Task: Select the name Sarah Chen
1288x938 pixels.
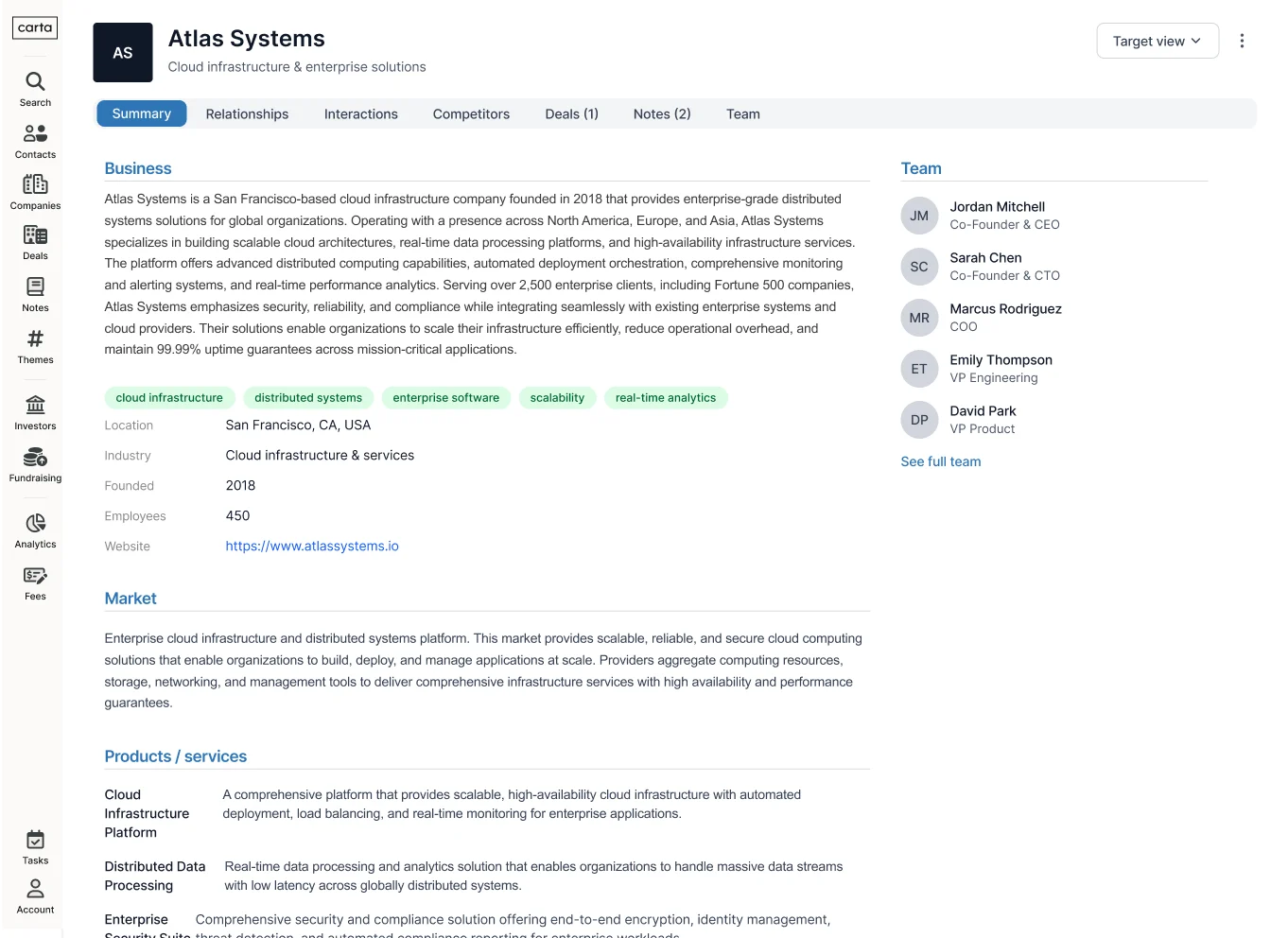Action: 986,257
